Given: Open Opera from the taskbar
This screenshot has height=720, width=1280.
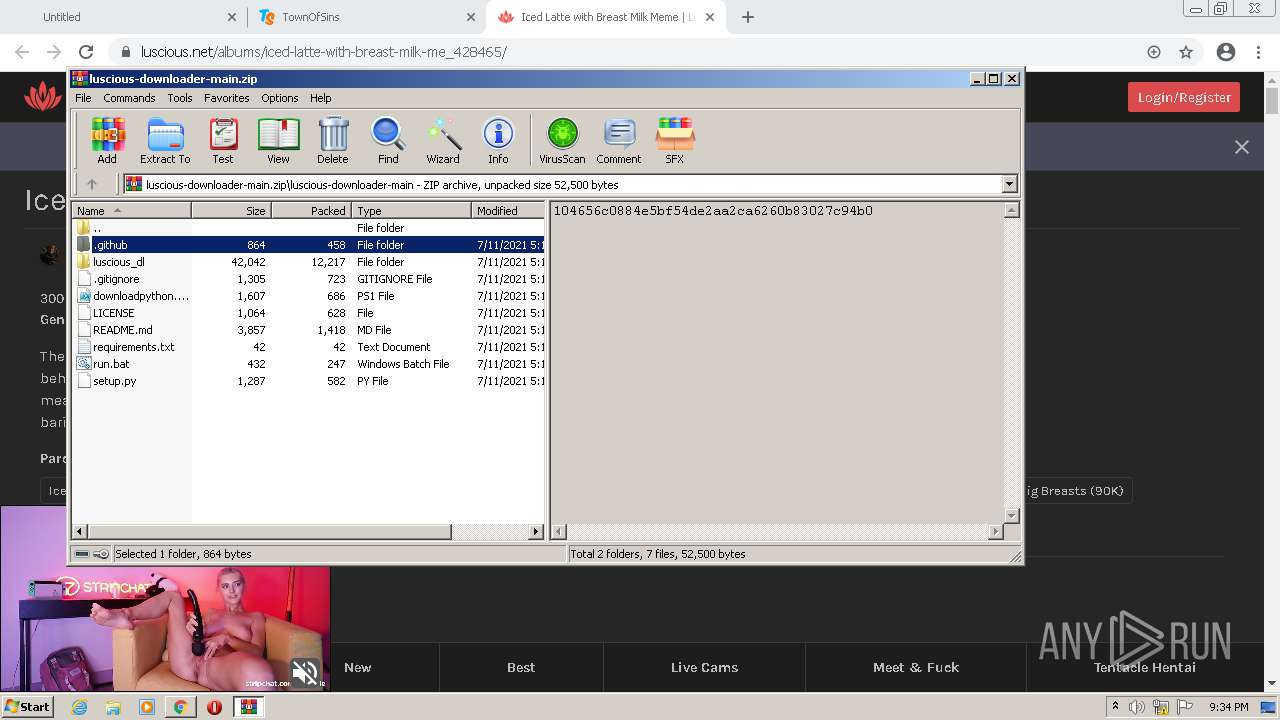Looking at the screenshot, I should point(214,707).
